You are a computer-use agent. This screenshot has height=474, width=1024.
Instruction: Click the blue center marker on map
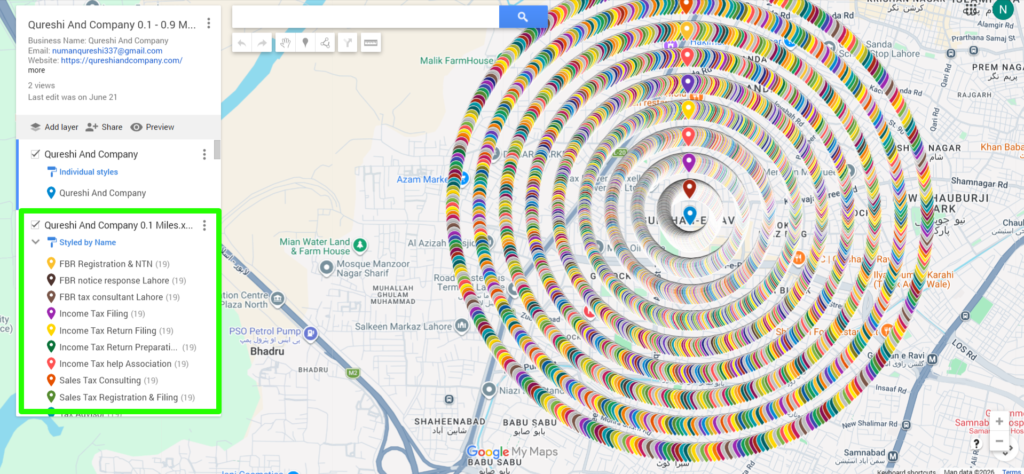(689, 214)
